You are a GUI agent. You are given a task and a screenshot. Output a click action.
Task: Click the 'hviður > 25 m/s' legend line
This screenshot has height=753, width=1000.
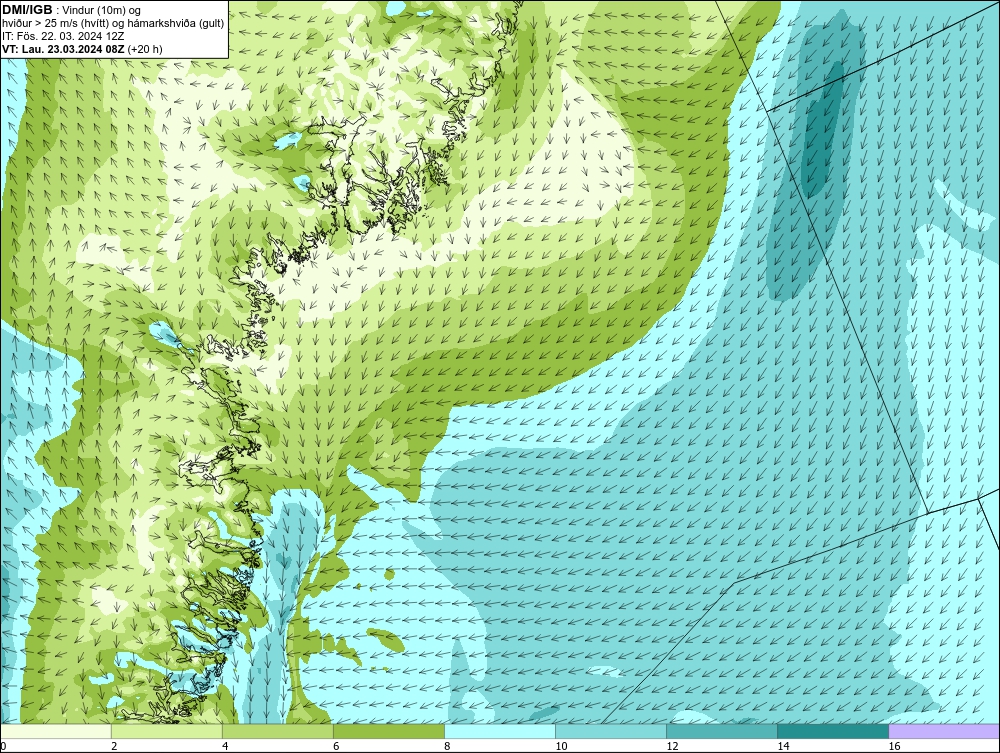click(113, 23)
